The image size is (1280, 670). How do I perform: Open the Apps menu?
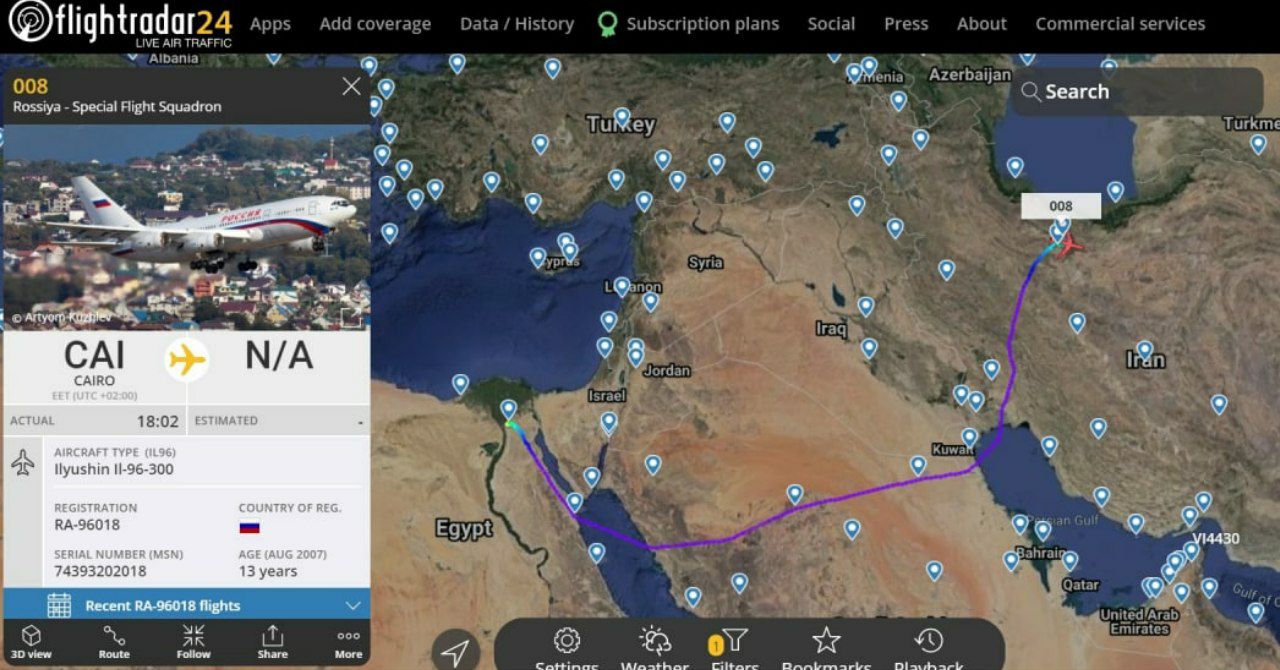click(270, 24)
